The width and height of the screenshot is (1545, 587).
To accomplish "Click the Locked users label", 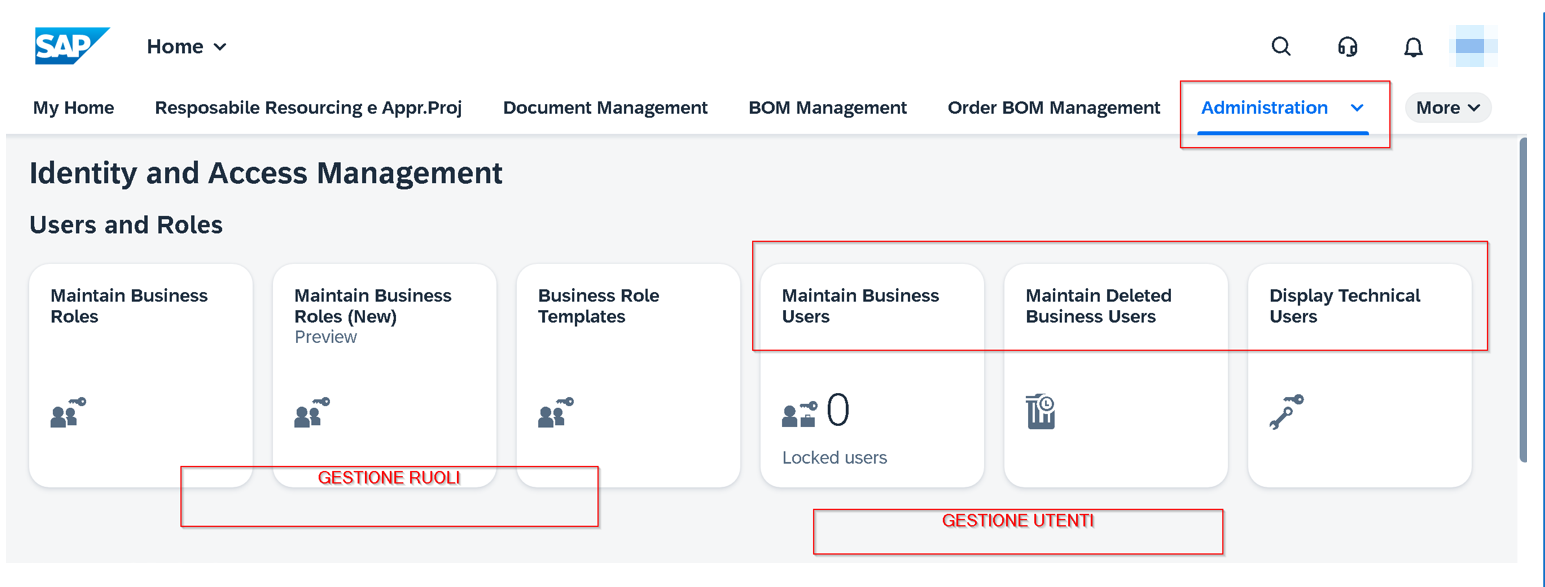I will click(x=834, y=458).
